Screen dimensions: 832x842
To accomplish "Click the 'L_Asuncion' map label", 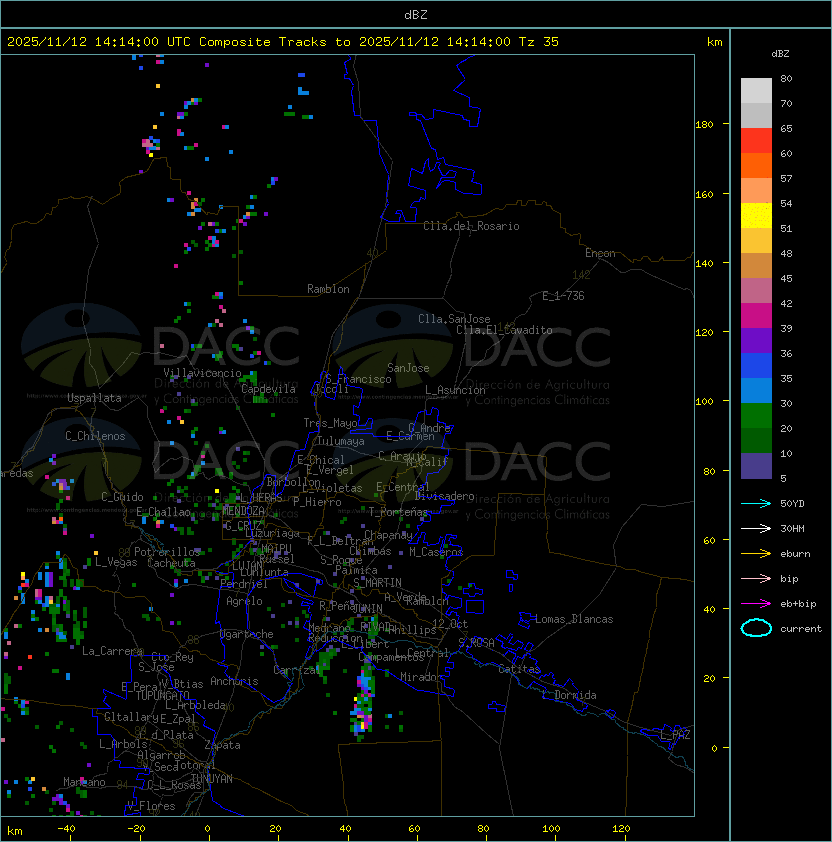I will coord(455,390).
